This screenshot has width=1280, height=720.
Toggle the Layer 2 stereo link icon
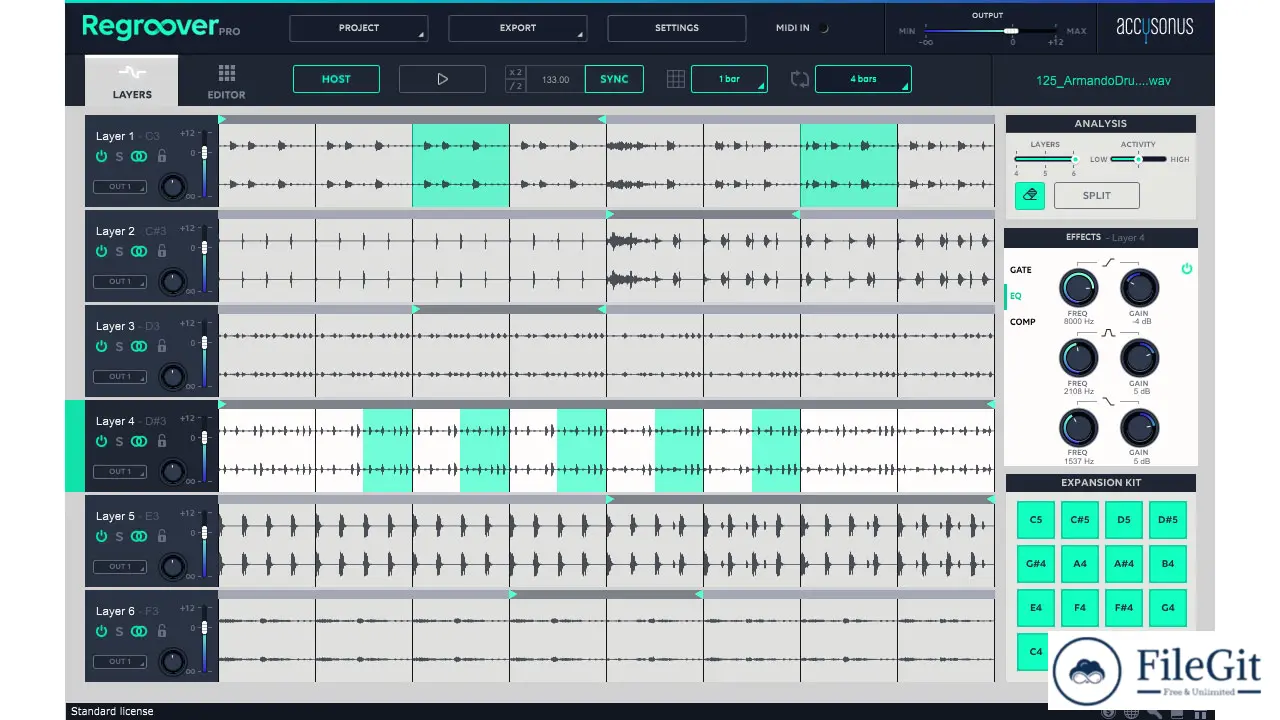[x=139, y=251]
